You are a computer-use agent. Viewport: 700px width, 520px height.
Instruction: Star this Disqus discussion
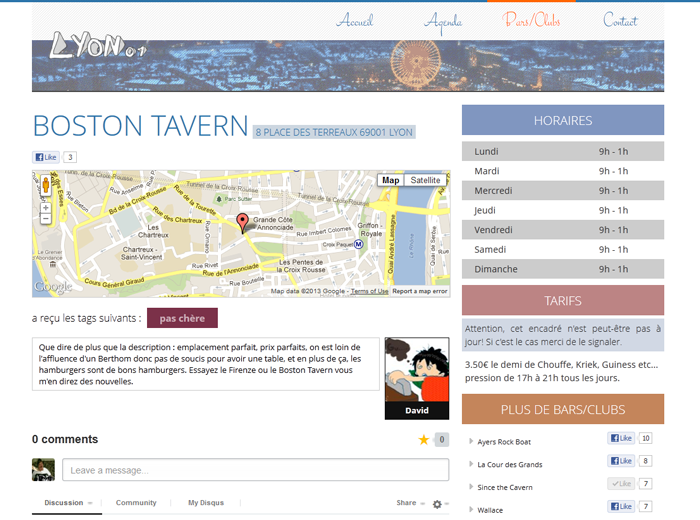(424, 440)
